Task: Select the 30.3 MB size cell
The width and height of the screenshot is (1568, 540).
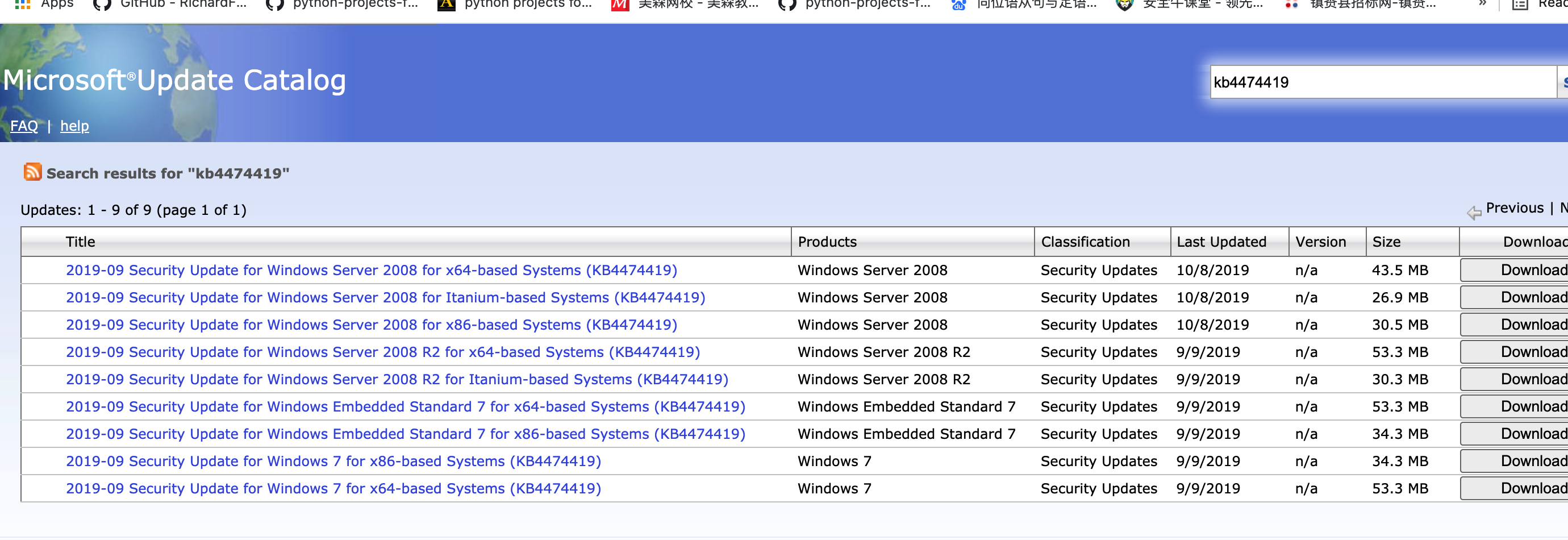Action: [x=1400, y=380]
